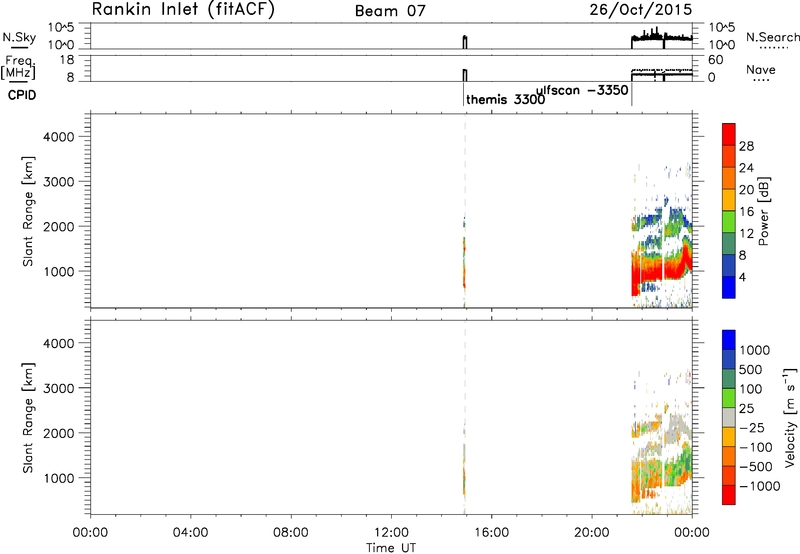Image resolution: width=800 pixels, height=554 pixels.
Task: Click the solid line sample under N.Sky
Action: (x=19, y=48)
